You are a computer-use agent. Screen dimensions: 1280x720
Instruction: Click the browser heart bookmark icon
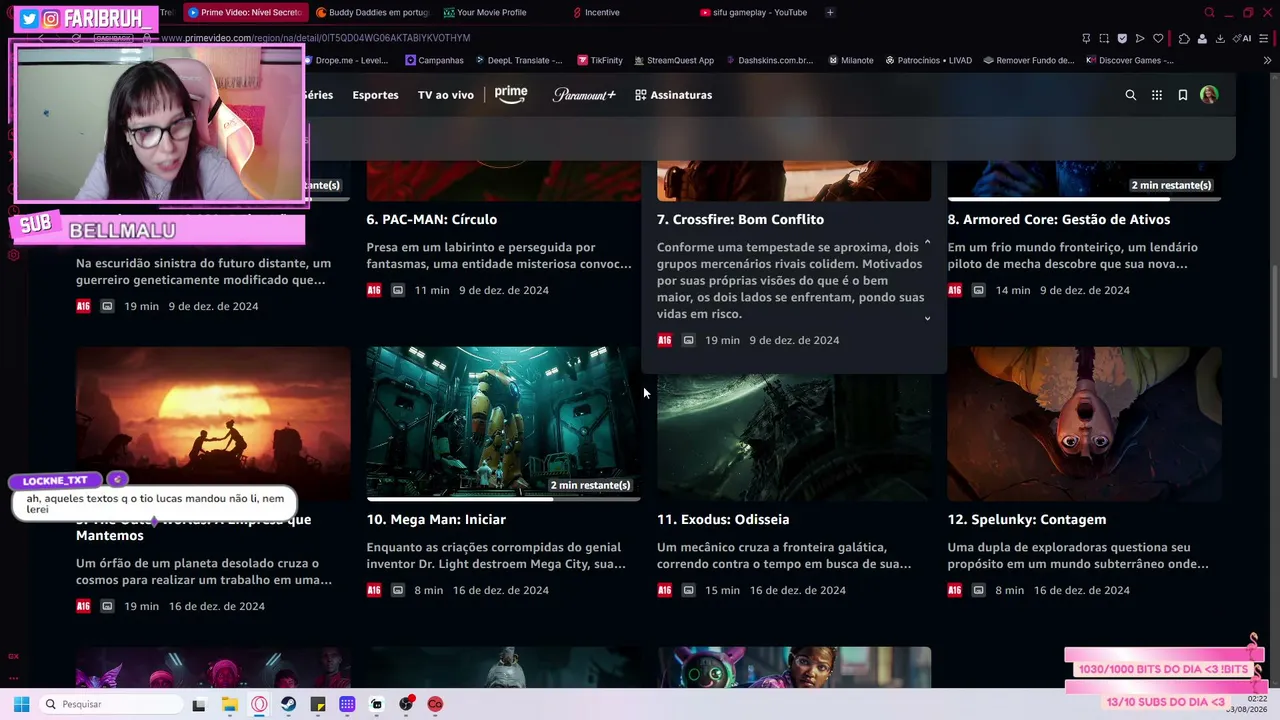pyautogui.click(x=1158, y=38)
